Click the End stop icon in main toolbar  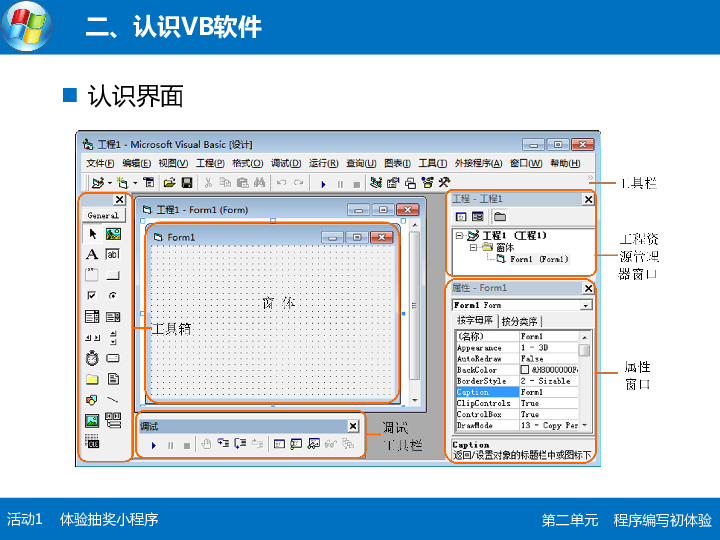coord(356,184)
